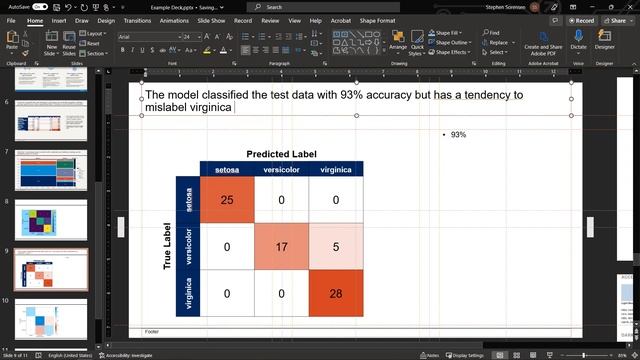Toggle the Notes pane in status bar
Image resolution: width=640 pixels, height=360 pixels.
(x=429, y=356)
